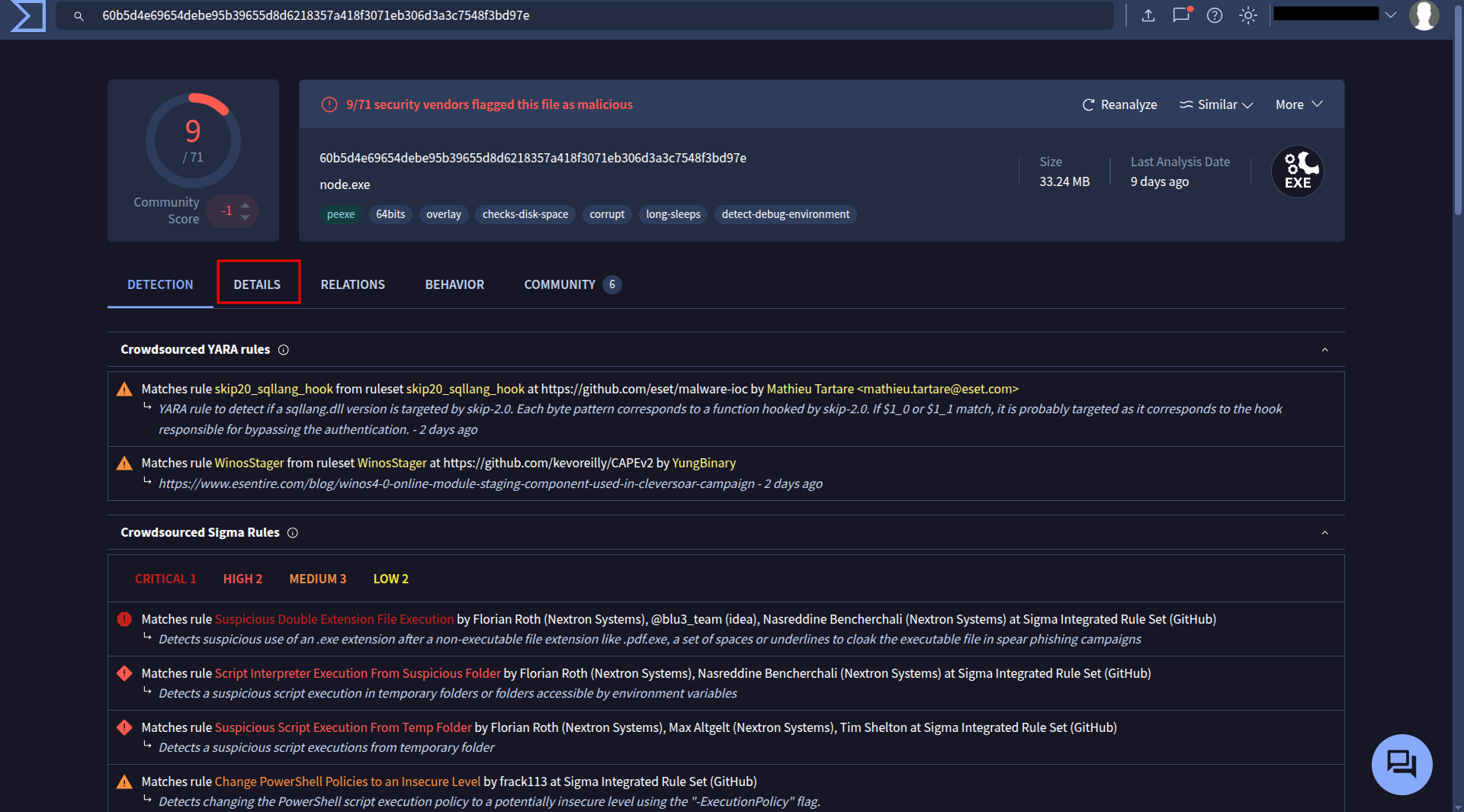Downvote the Community Score
Image resolution: width=1464 pixels, height=812 pixels.
(x=245, y=219)
